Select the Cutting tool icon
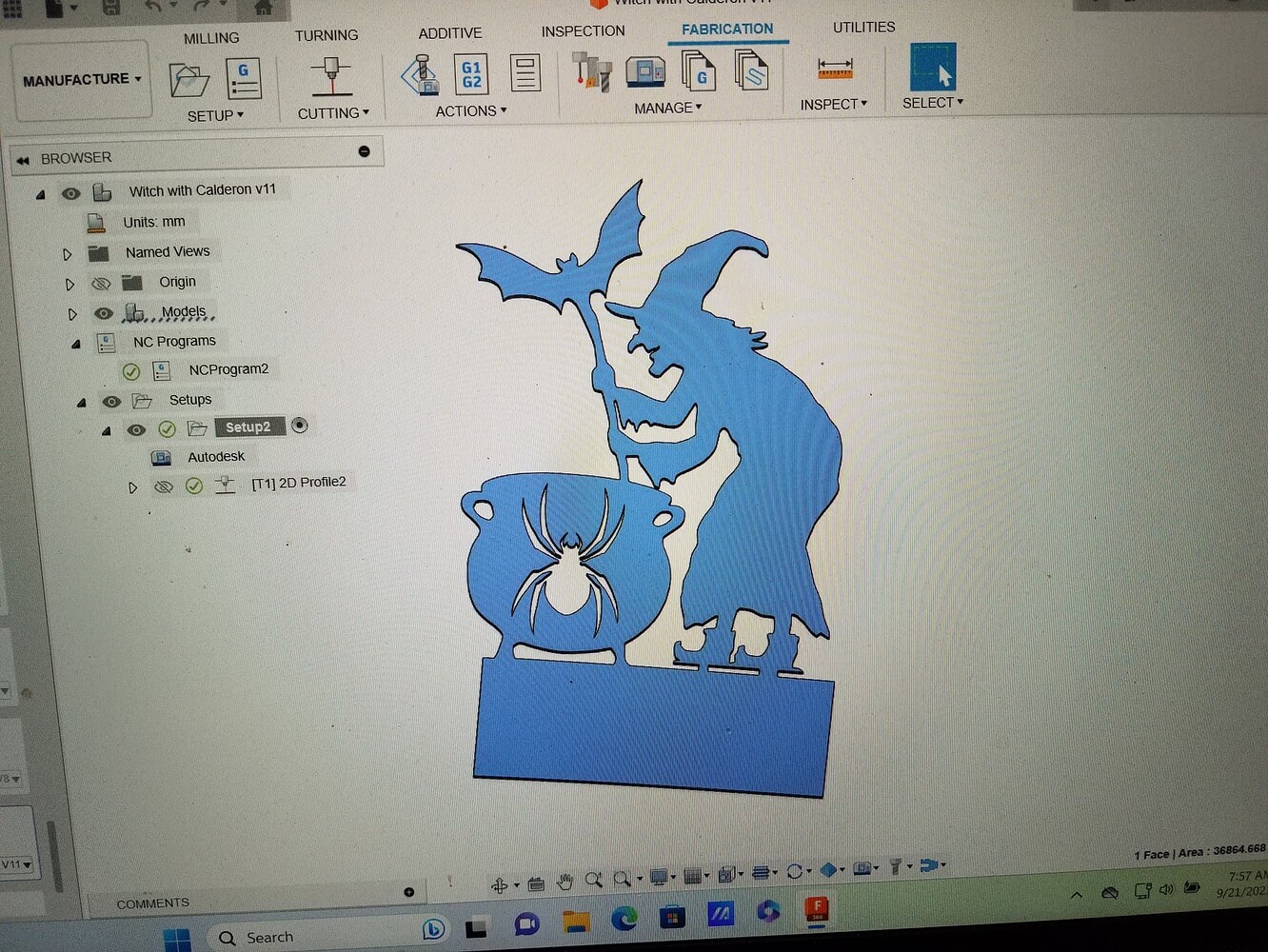 point(331,76)
